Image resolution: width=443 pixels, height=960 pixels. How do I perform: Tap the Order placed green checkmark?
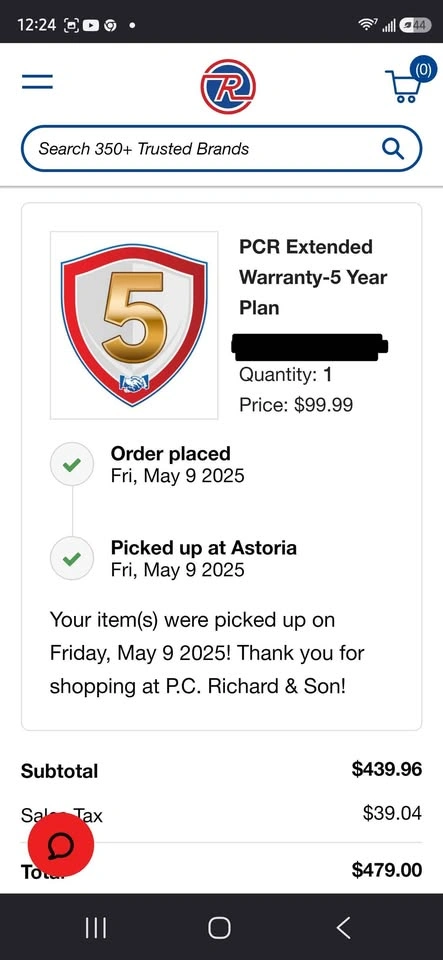click(72, 465)
